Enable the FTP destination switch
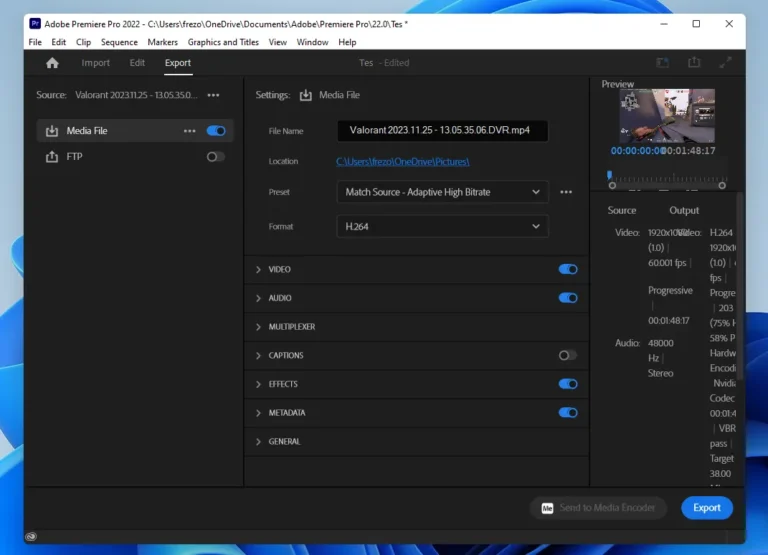The image size is (768, 555). [216, 157]
